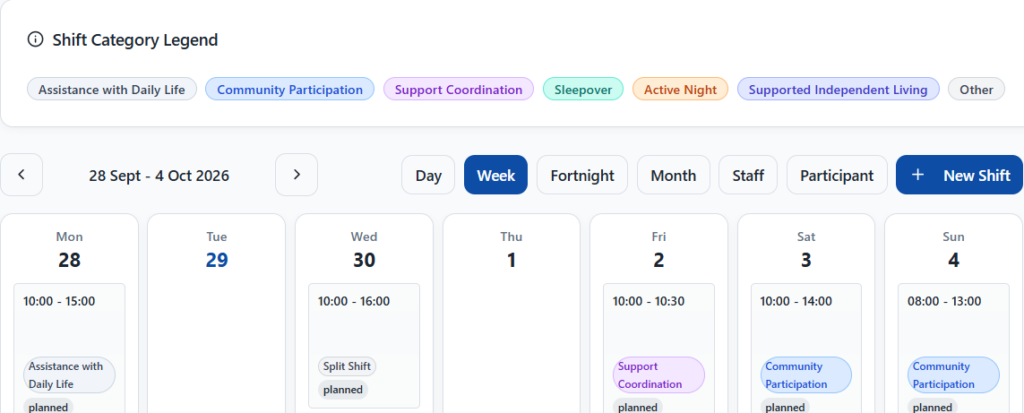The height and width of the screenshot is (413, 1024).
Task: Click the plus icon in New Shift
Action: pos(918,174)
